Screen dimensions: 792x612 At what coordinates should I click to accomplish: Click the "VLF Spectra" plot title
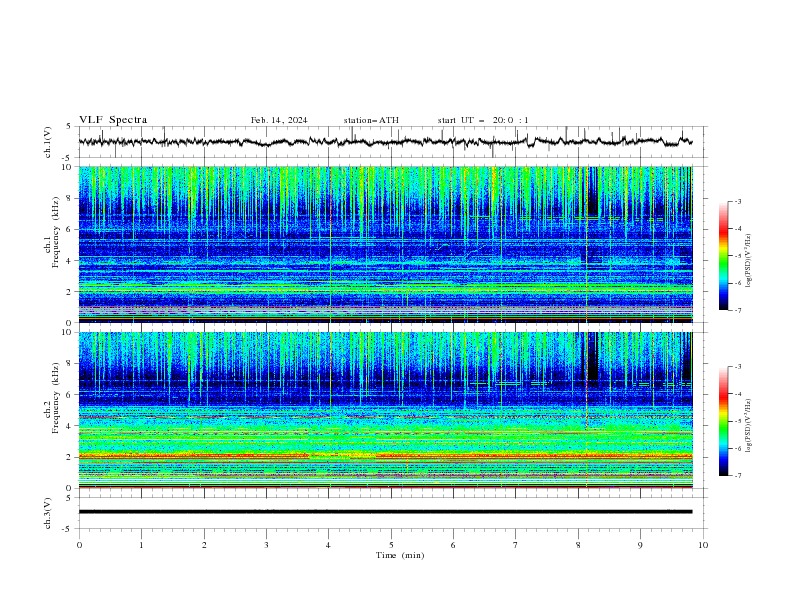(113, 120)
